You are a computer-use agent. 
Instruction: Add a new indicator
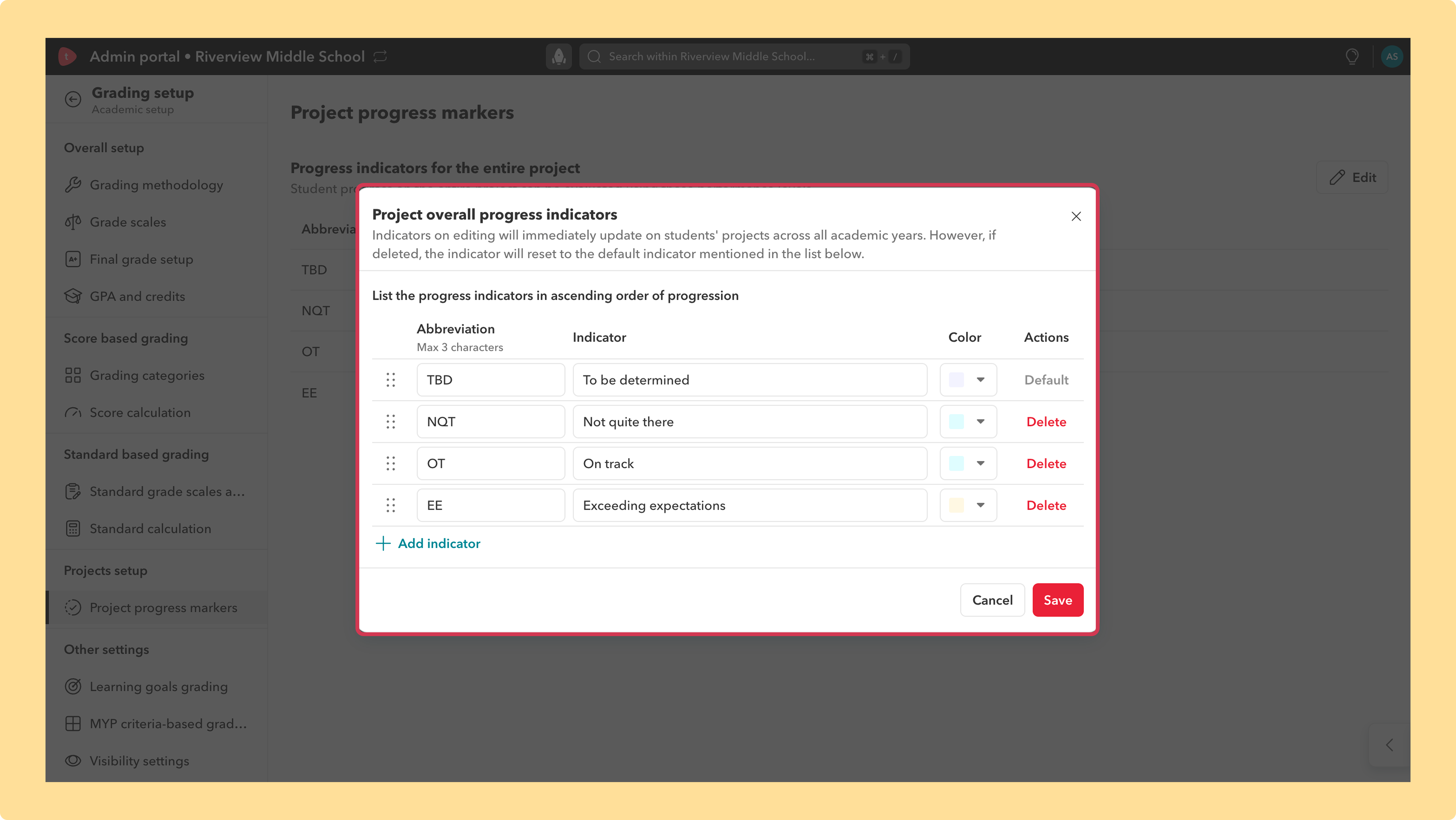pos(428,544)
